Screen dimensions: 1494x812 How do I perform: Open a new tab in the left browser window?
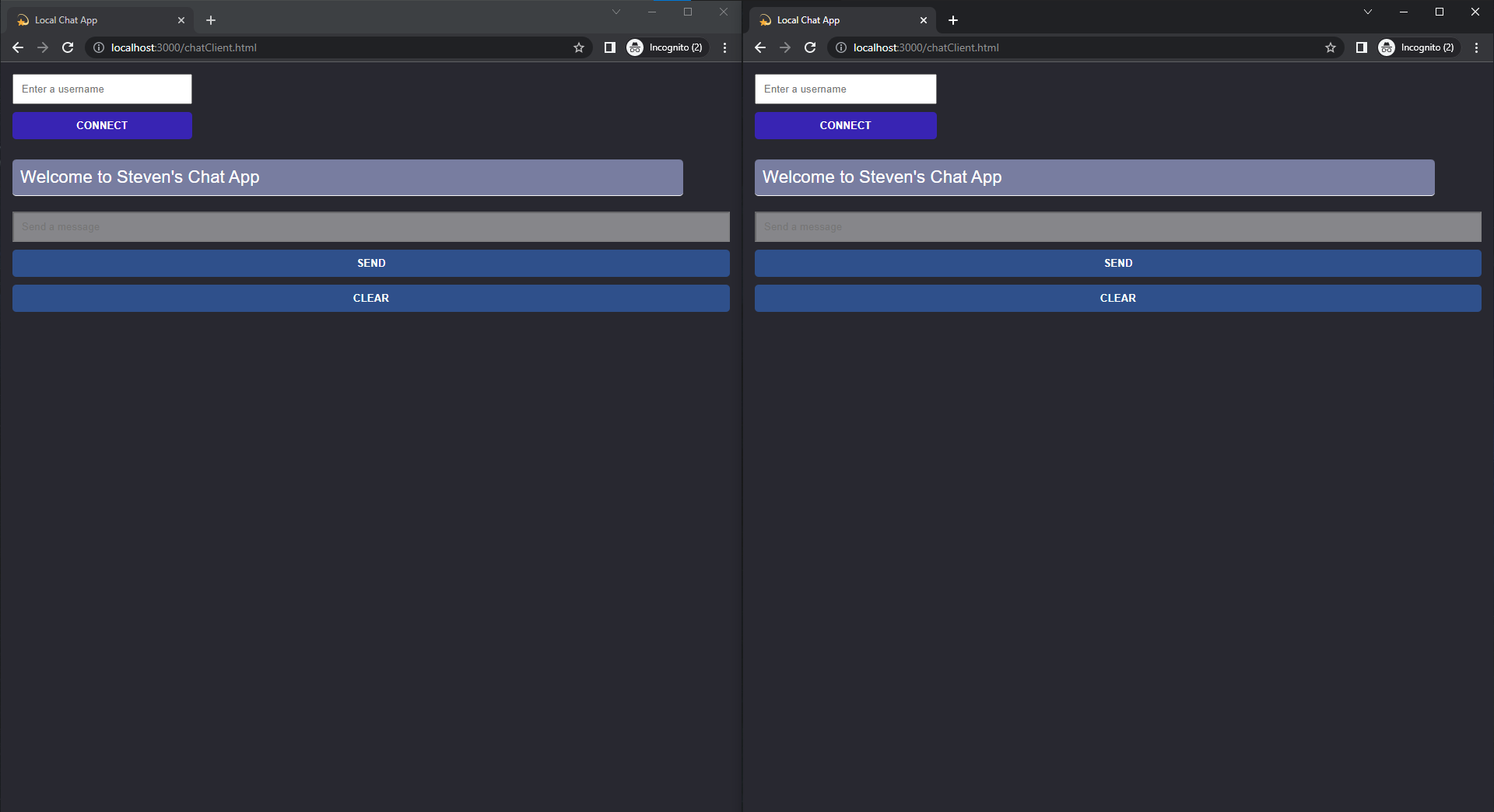pos(211,20)
